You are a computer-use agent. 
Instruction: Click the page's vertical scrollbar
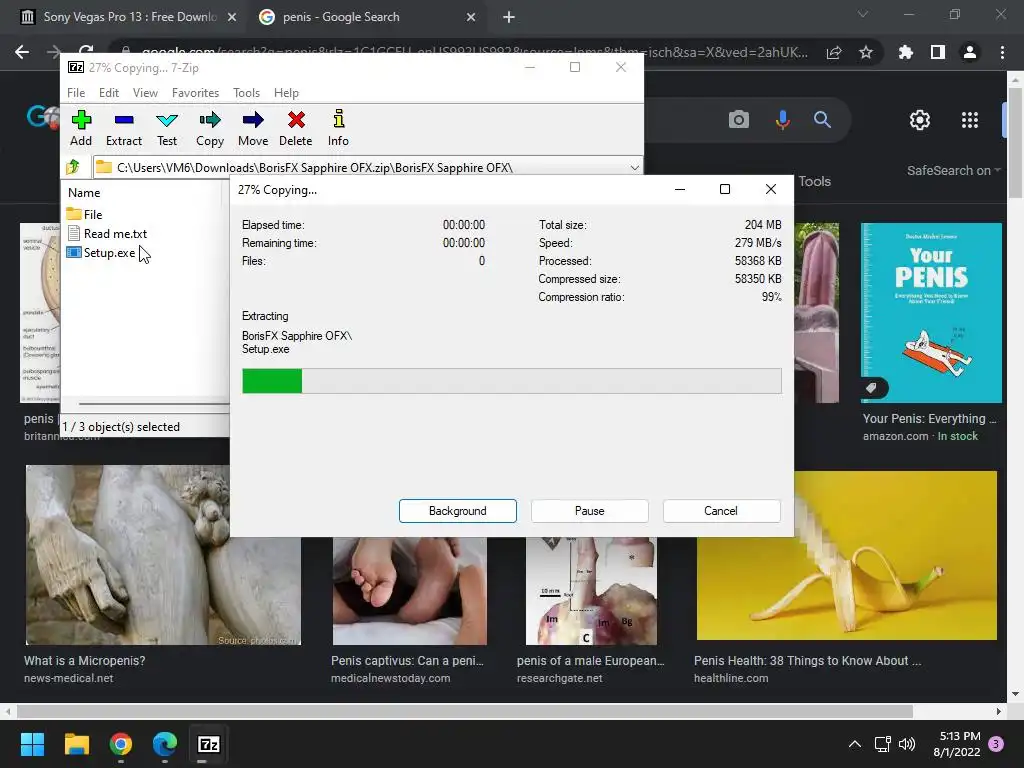pos(1015,144)
